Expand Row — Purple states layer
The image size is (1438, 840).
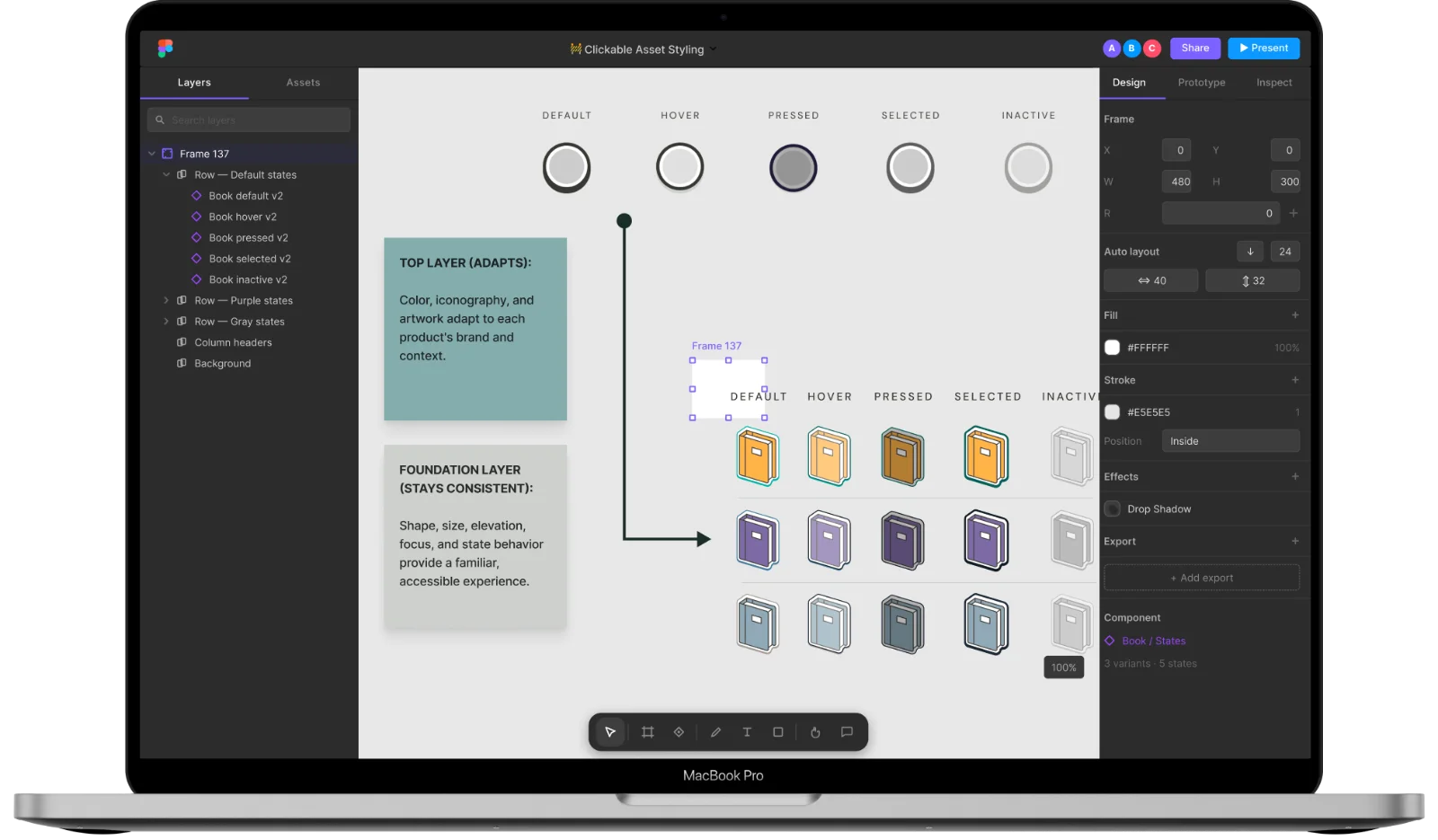(166, 300)
